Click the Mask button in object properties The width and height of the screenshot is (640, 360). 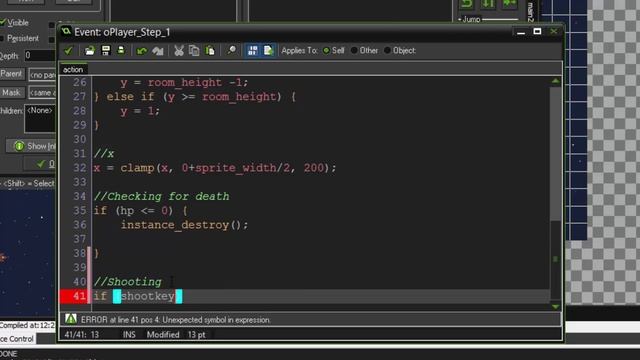point(11,93)
